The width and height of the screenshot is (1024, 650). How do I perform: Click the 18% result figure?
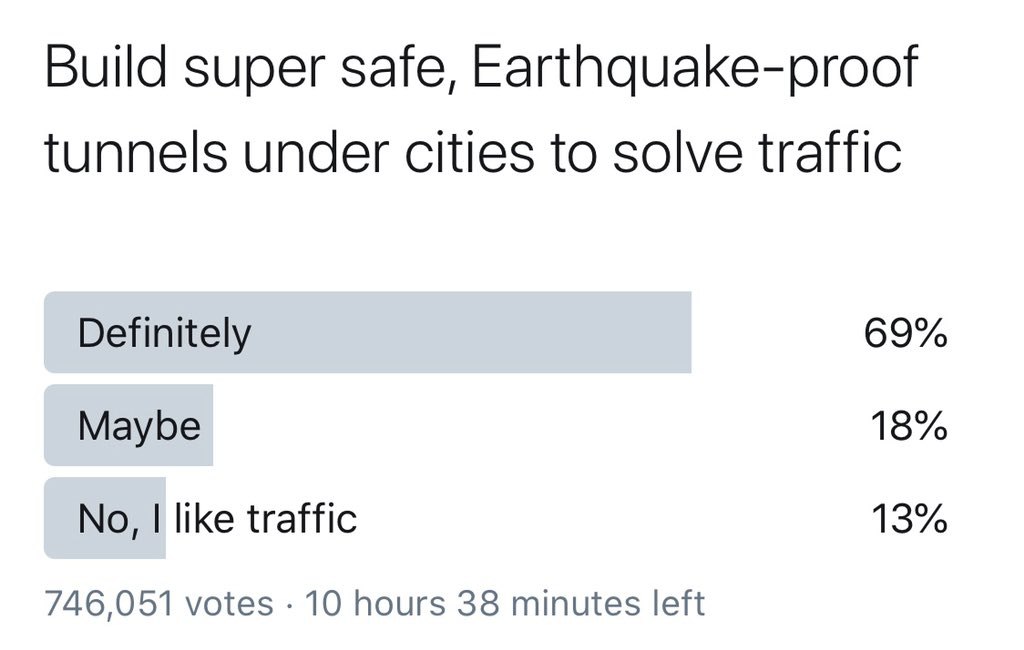tap(908, 426)
